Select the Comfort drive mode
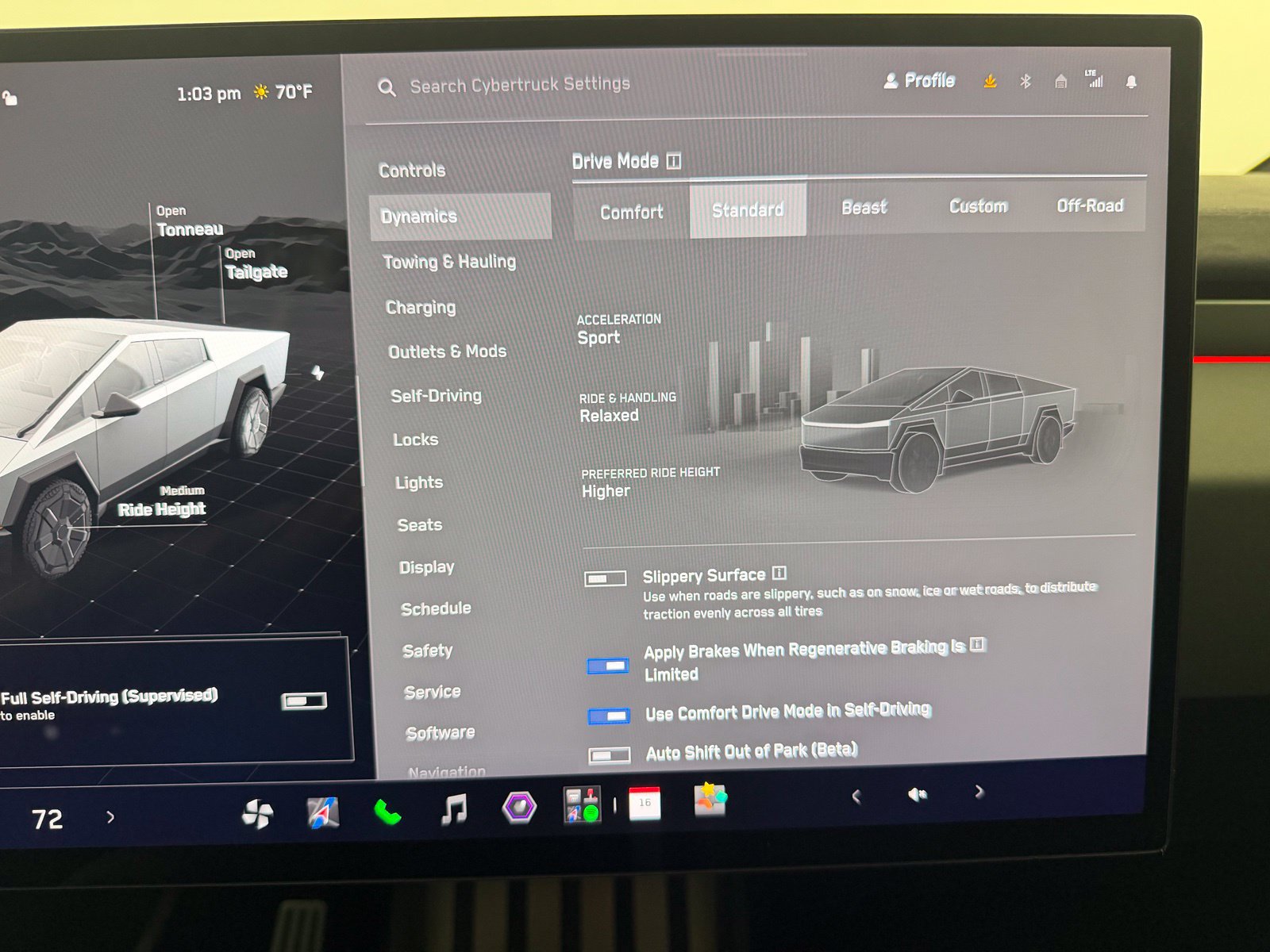Screen dimensions: 1270x952 point(632,213)
